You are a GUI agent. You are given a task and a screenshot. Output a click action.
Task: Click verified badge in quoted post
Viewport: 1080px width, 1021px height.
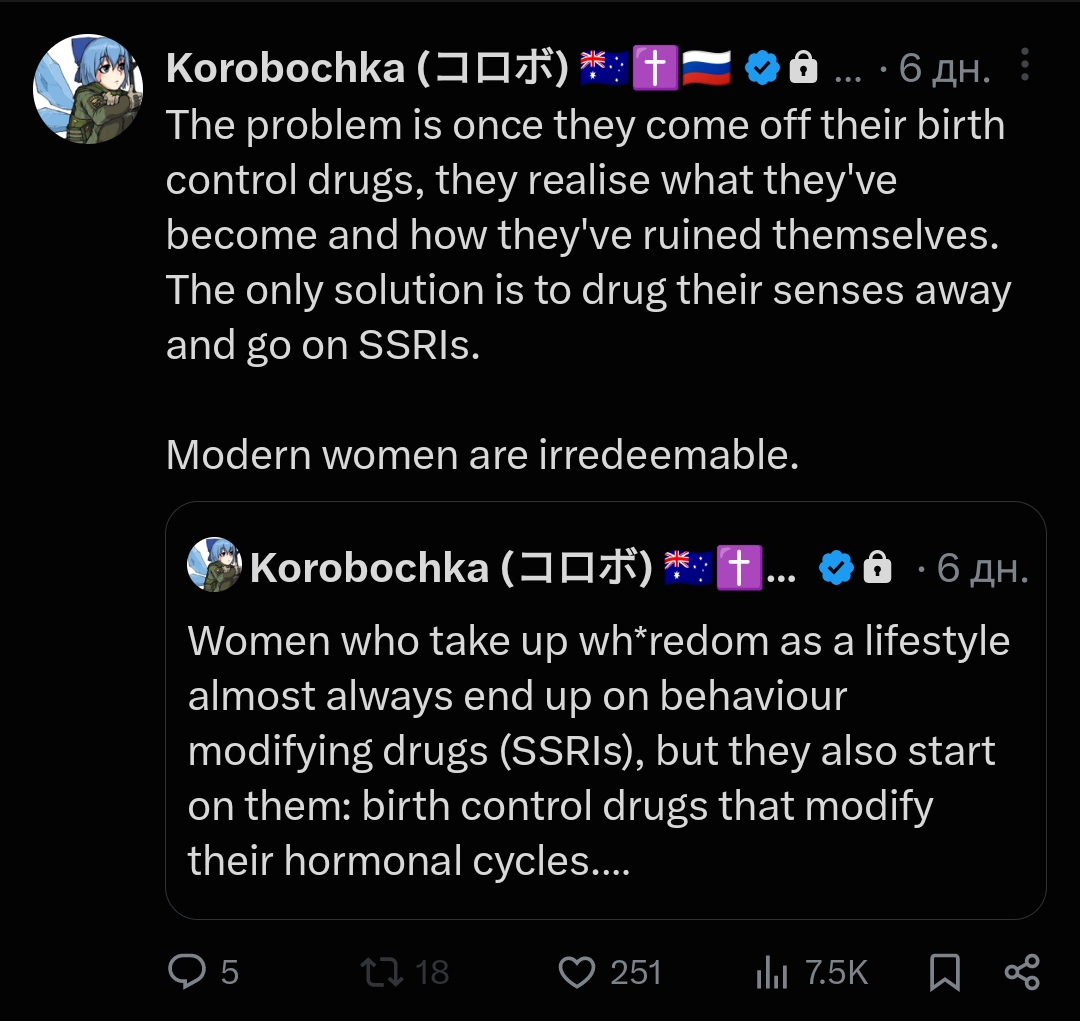836,568
